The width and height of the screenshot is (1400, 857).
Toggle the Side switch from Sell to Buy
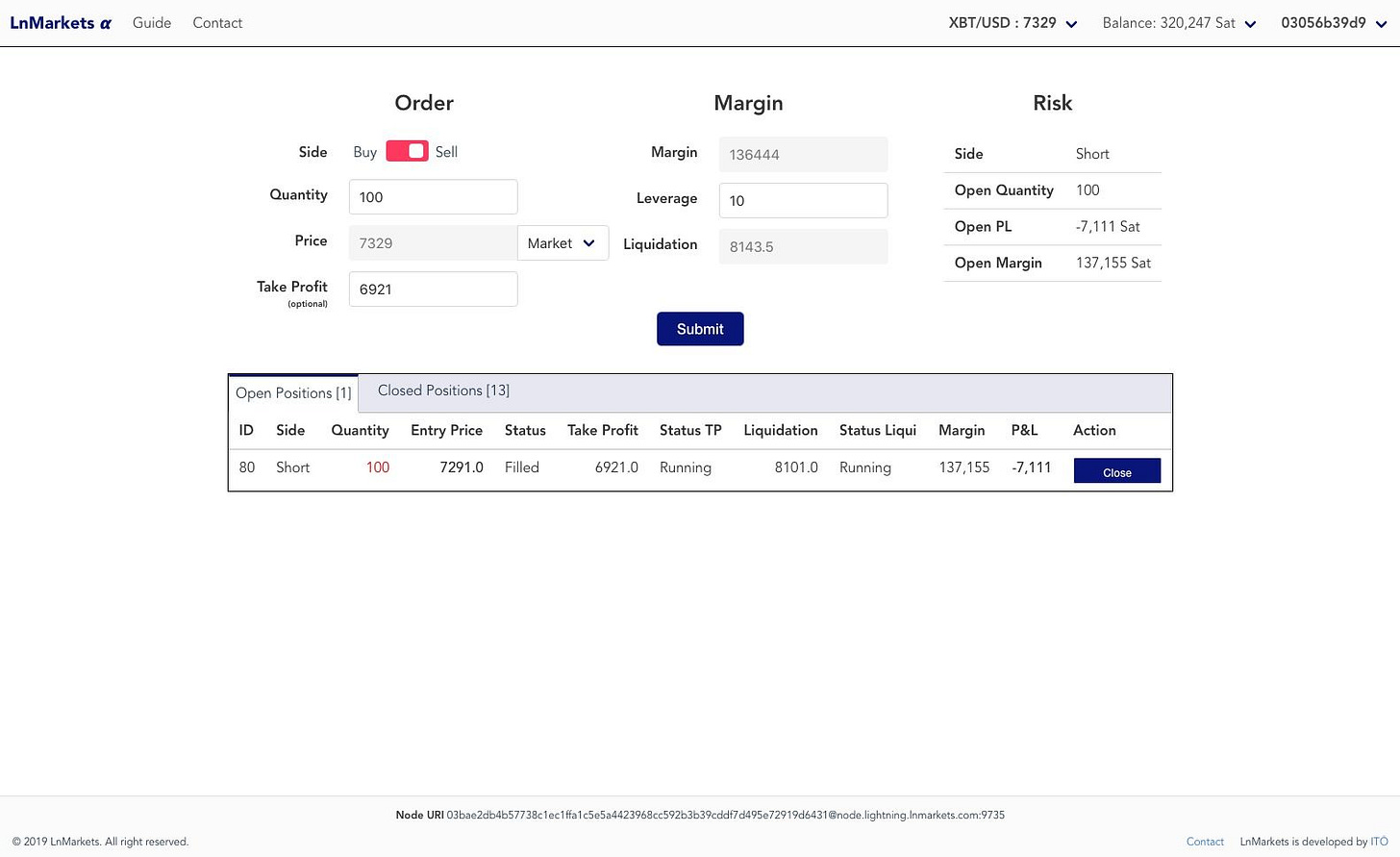[407, 151]
